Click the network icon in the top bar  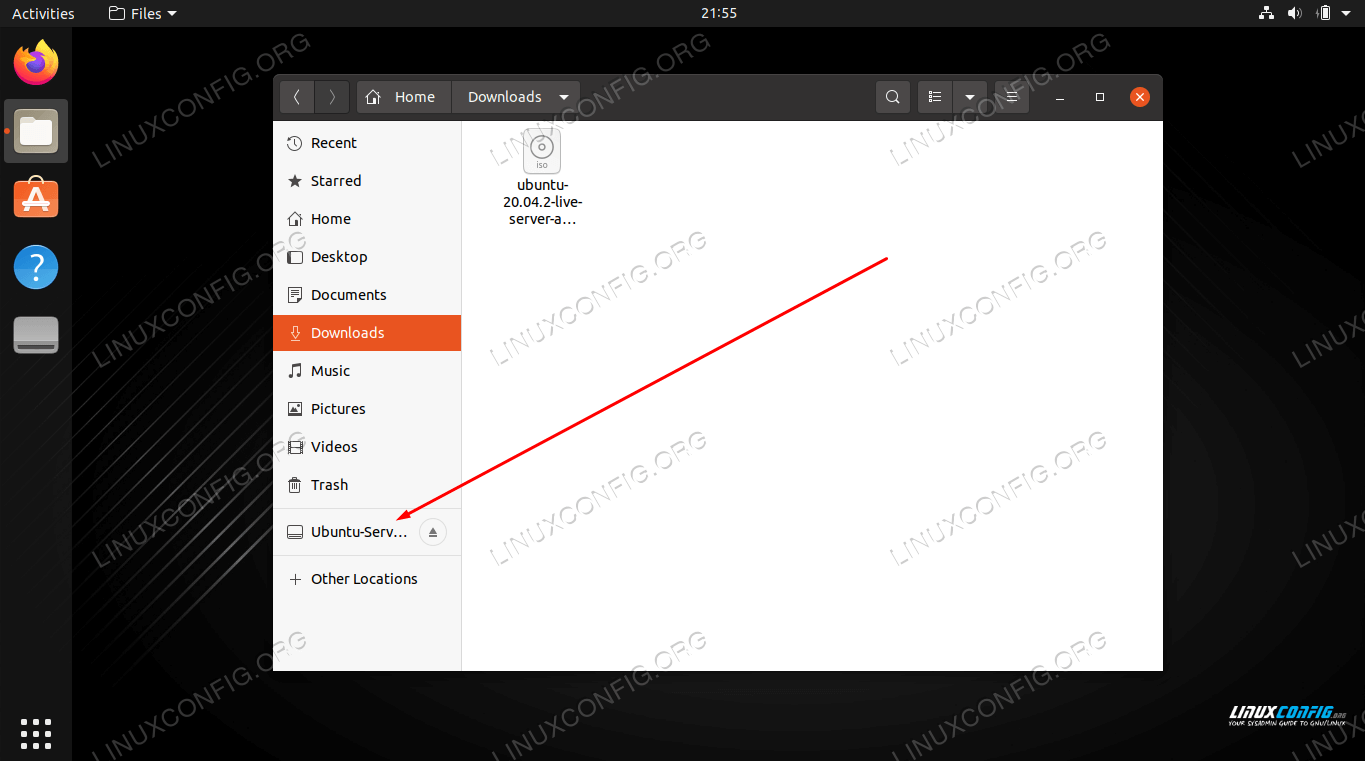[x=1266, y=13]
